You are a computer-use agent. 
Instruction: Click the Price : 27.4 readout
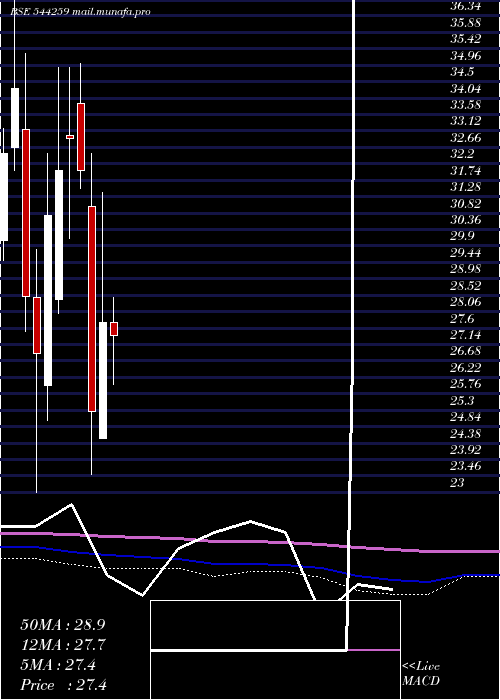pos(63,685)
